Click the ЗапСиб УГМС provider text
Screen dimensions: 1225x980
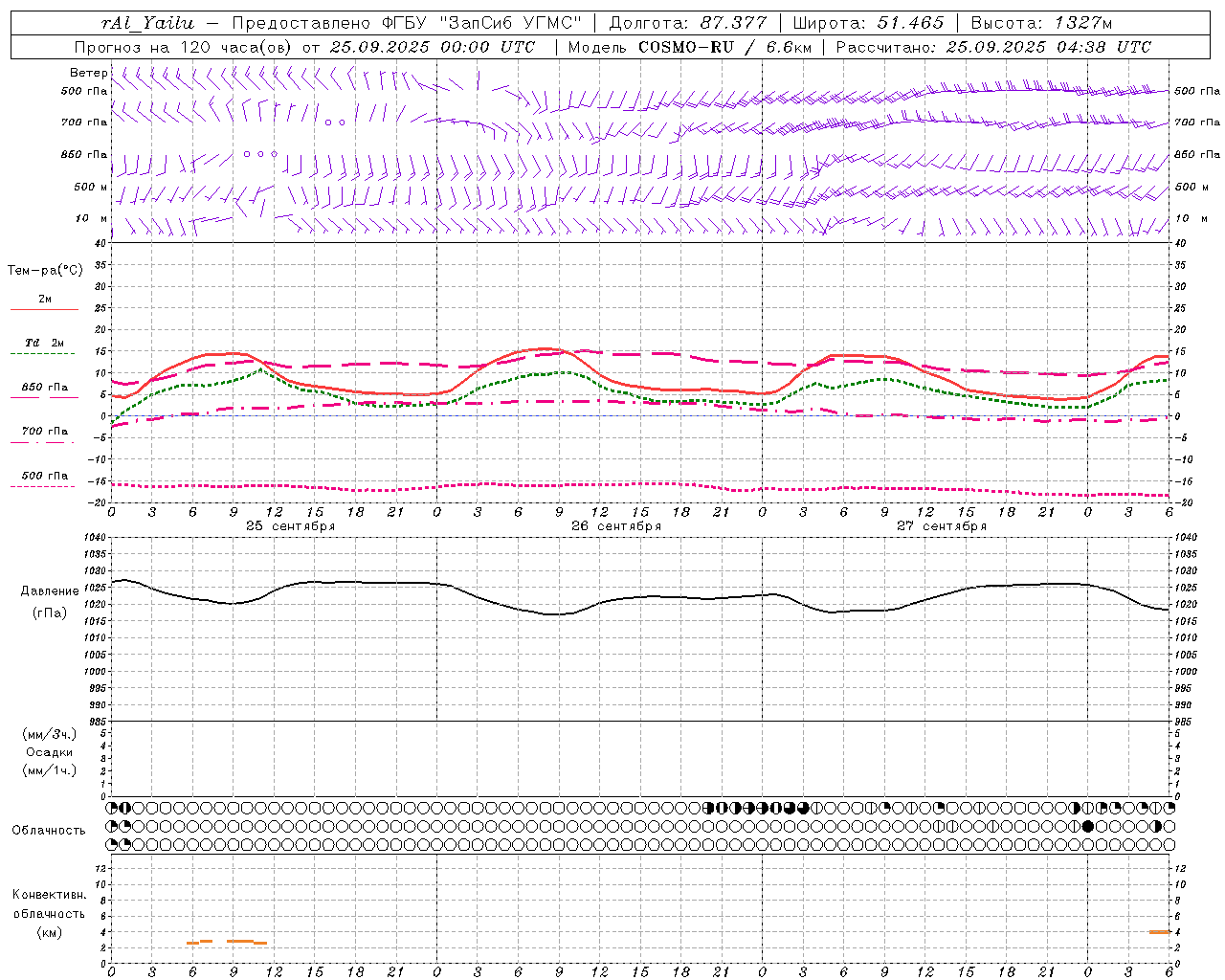pos(509,23)
